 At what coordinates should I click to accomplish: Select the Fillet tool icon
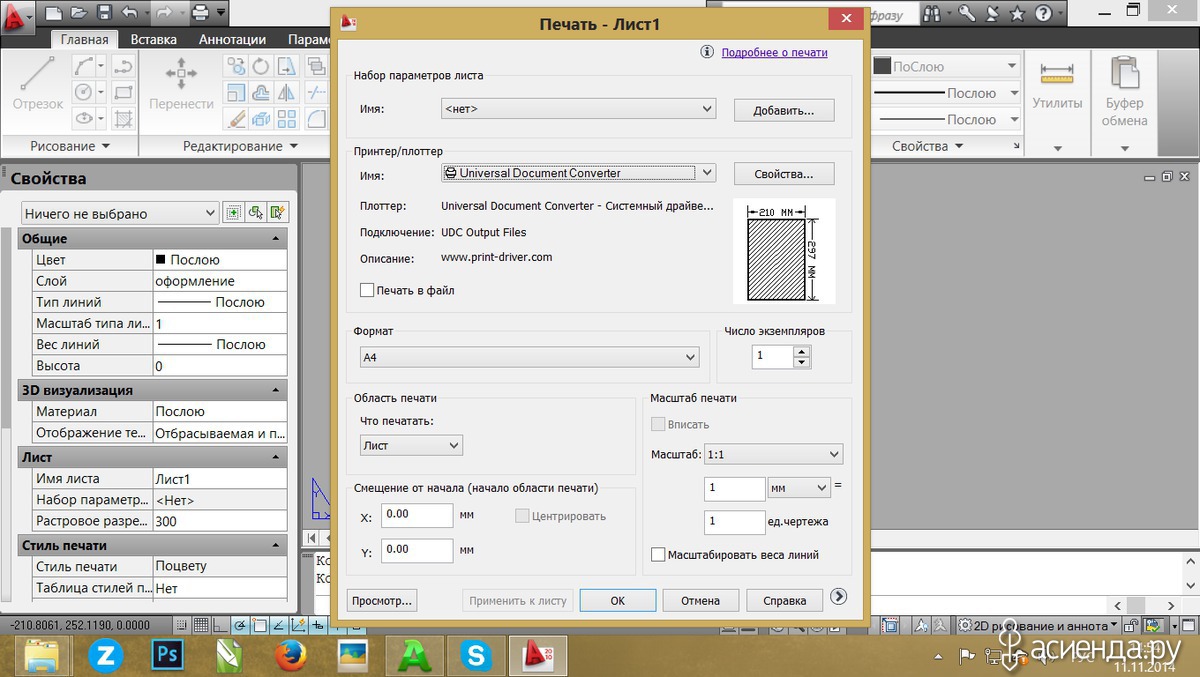(x=316, y=119)
